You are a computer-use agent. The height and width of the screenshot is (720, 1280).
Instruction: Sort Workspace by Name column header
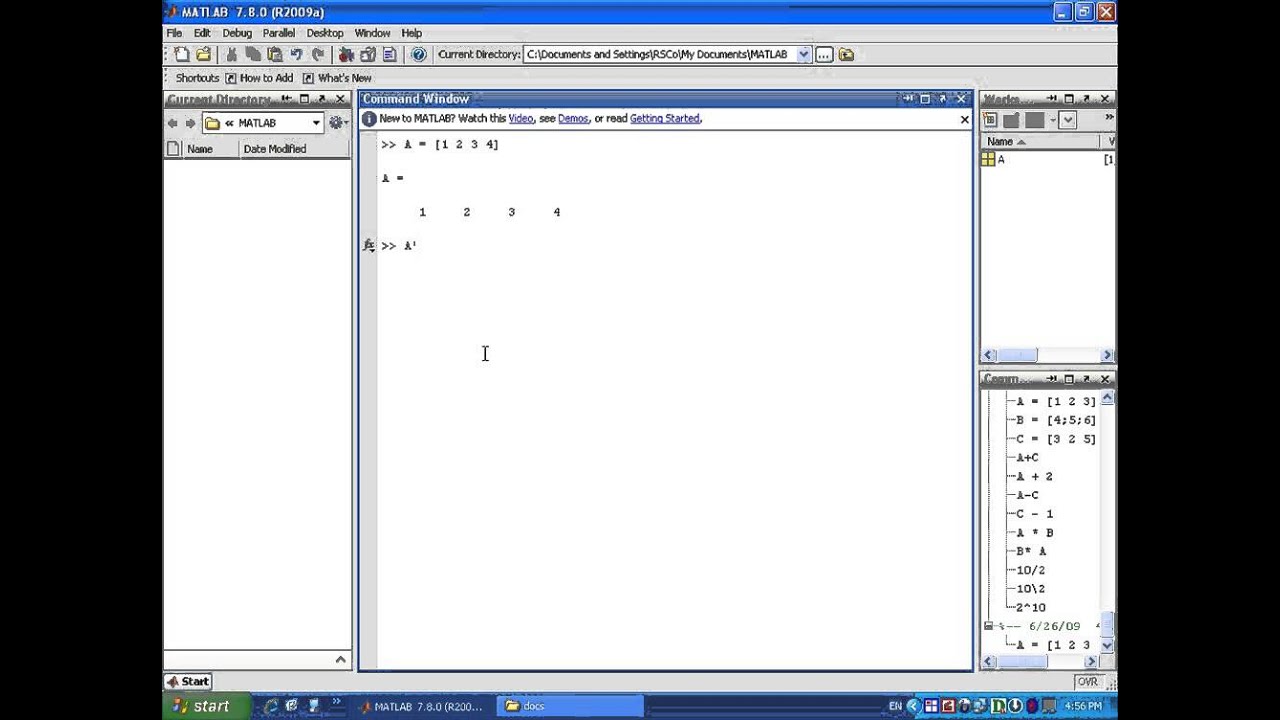[1040, 142]
